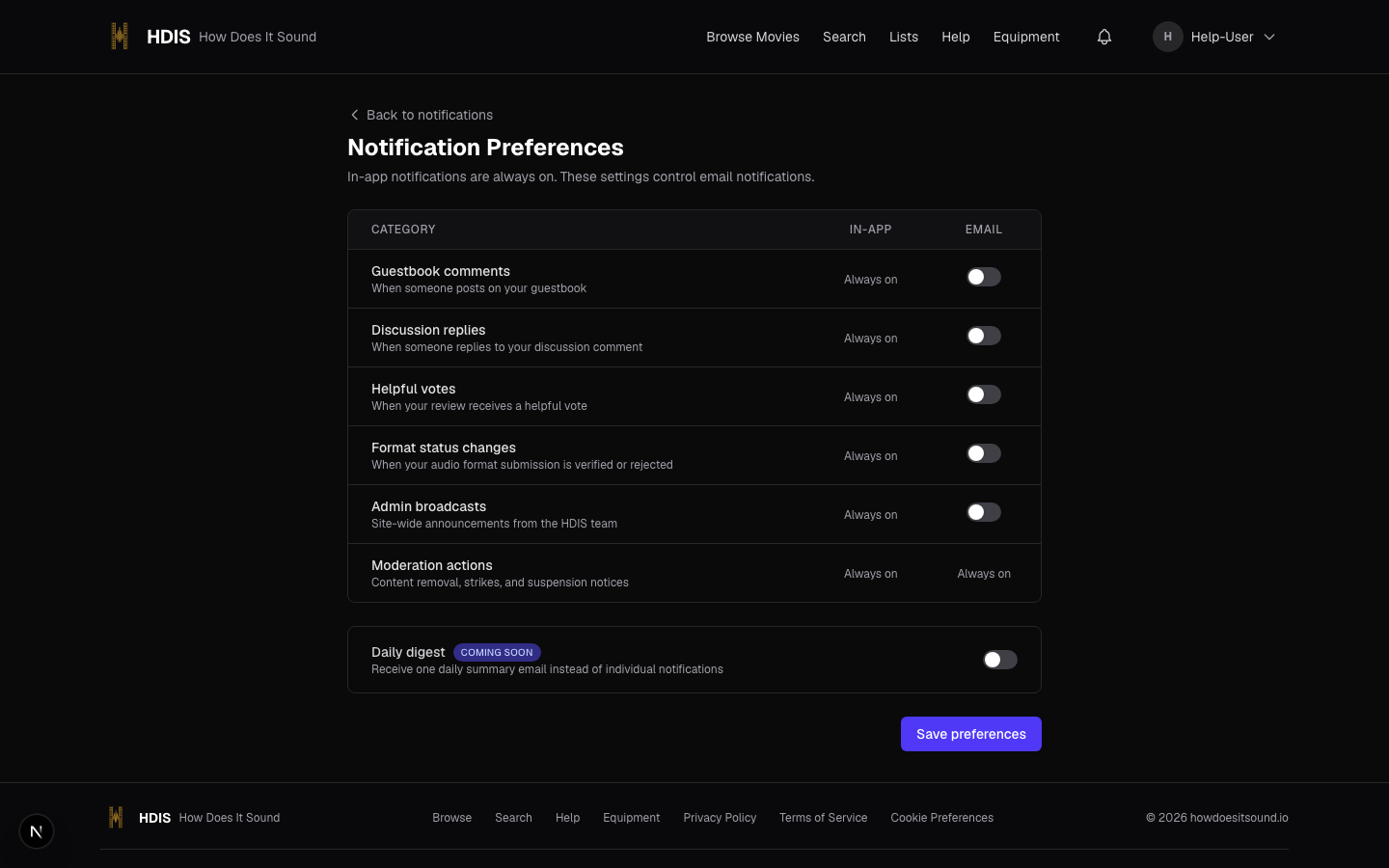Open Help in top navigation
Image resolution: width=1389 pixels, height=868 pixels.
[x=956, y=37]
